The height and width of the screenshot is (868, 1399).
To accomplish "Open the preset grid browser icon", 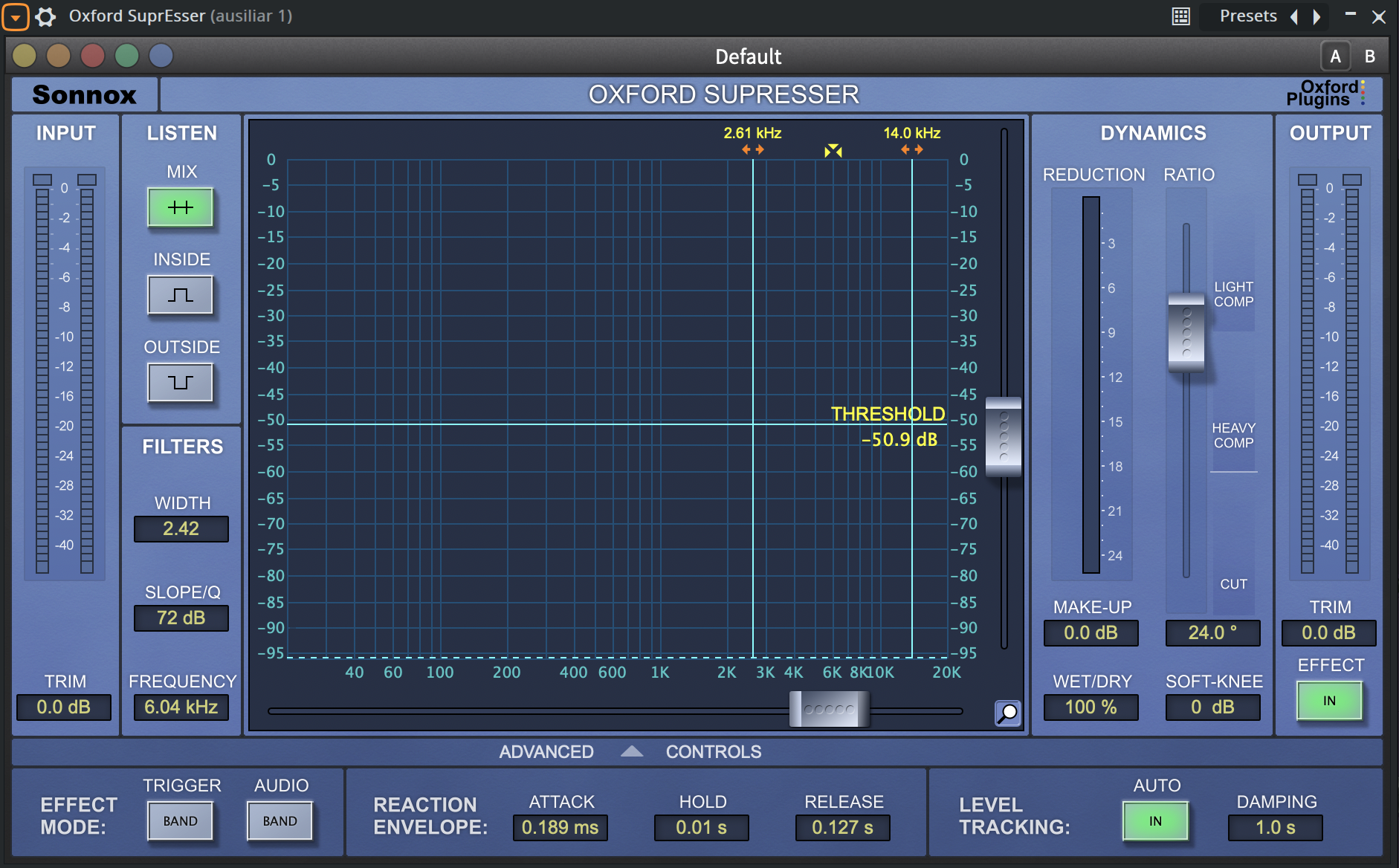I will click(x=1181, y=16).
